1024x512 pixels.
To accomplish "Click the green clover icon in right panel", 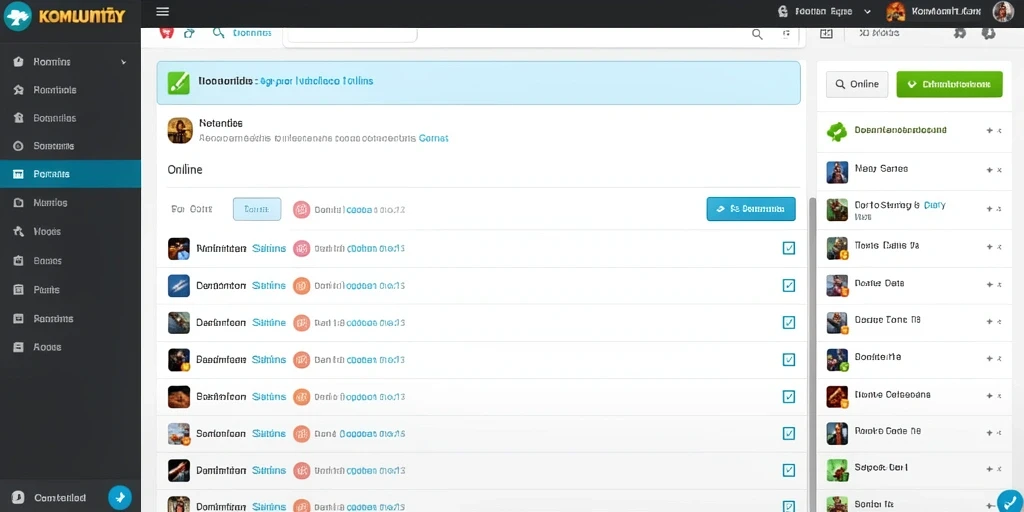I will [837, 132].
